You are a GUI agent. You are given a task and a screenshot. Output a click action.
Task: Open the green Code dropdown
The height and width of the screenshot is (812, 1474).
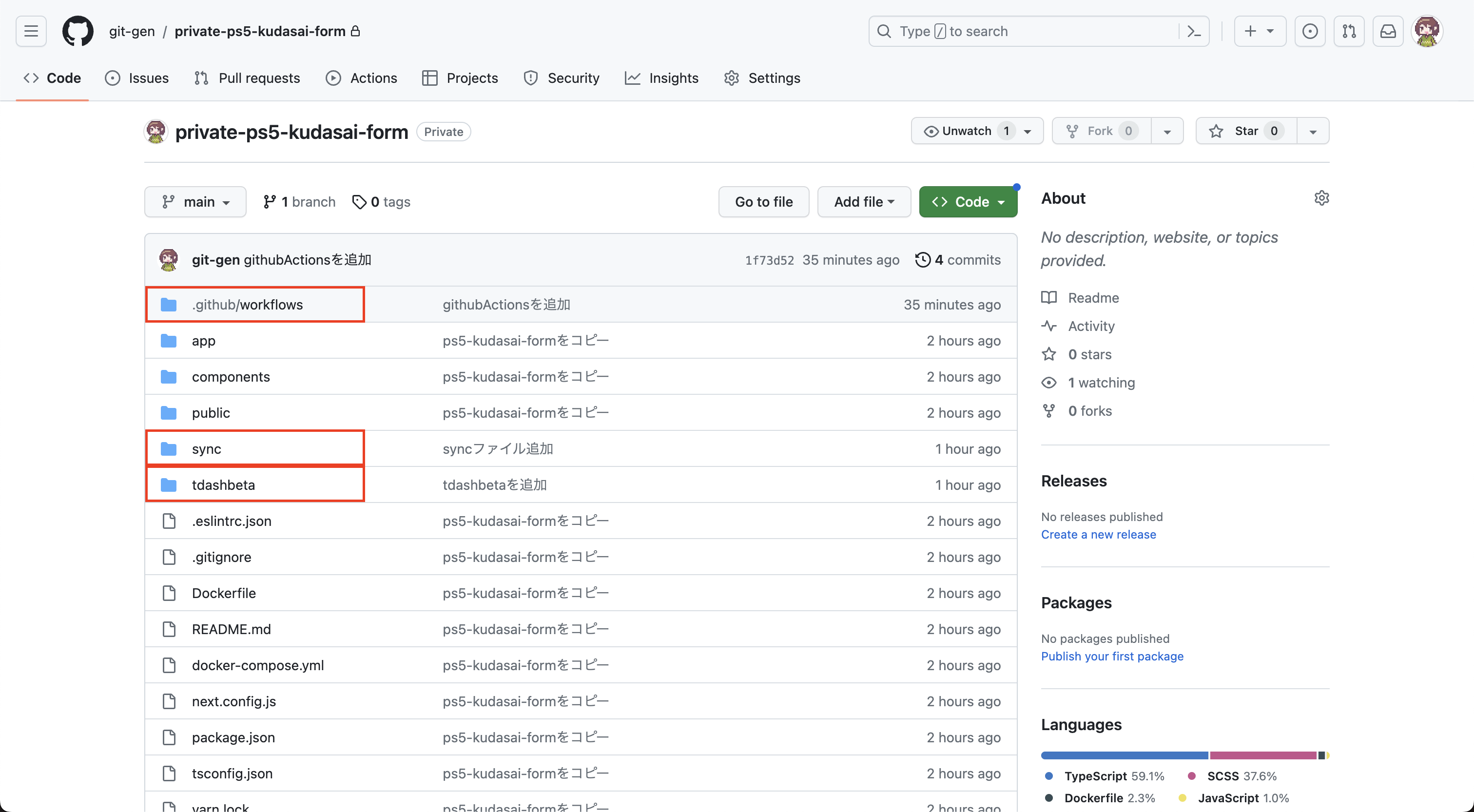(x=968, y=202)
